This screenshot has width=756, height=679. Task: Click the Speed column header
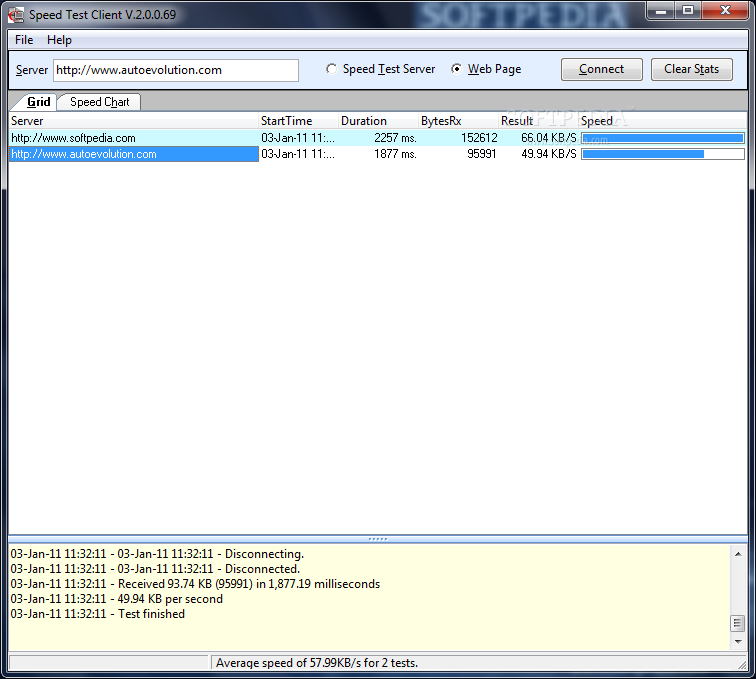(x=663, y=121)
